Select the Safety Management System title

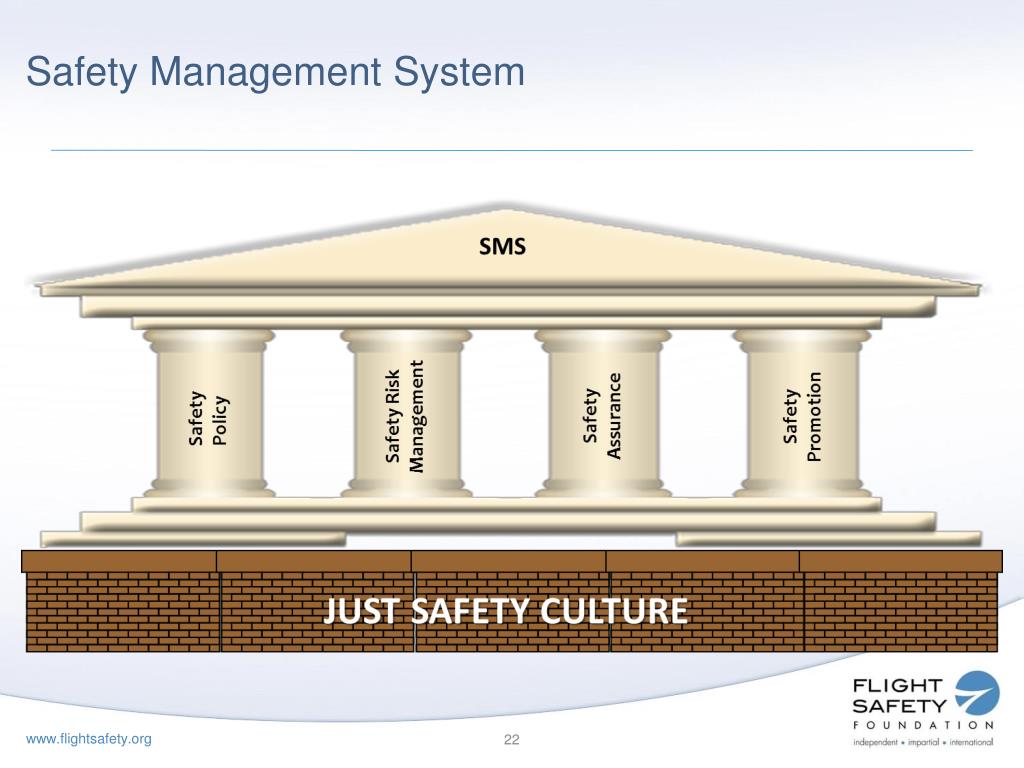(275, 71)
